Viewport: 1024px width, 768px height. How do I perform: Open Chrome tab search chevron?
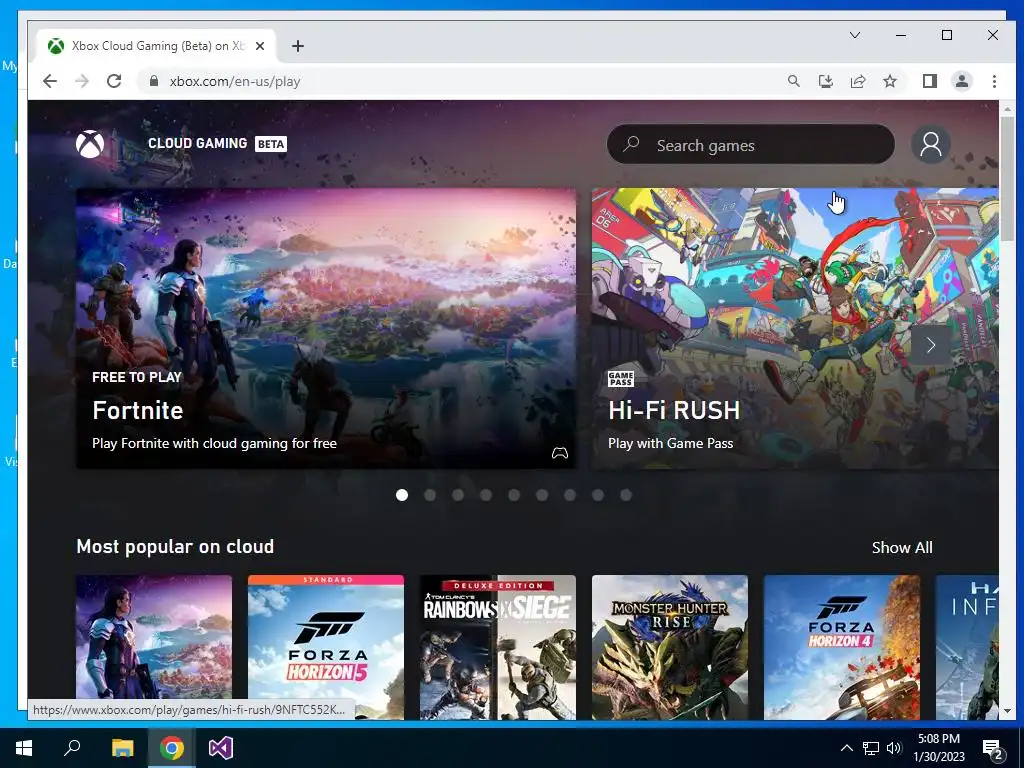click(854, 35)
